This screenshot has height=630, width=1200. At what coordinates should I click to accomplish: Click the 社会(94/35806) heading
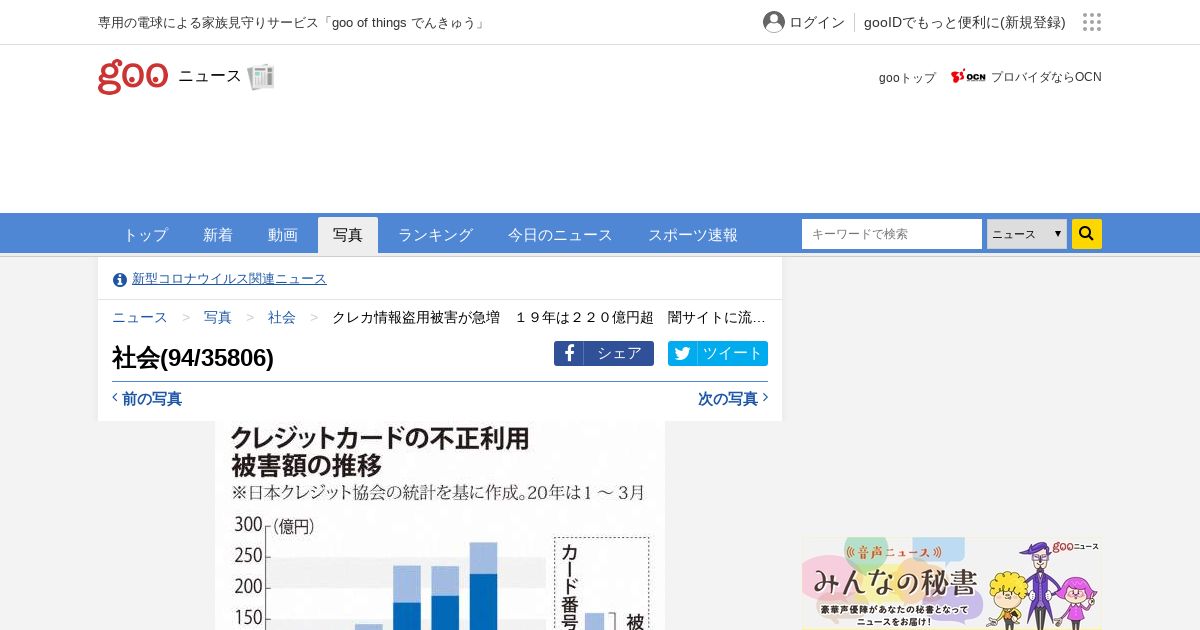193,357
